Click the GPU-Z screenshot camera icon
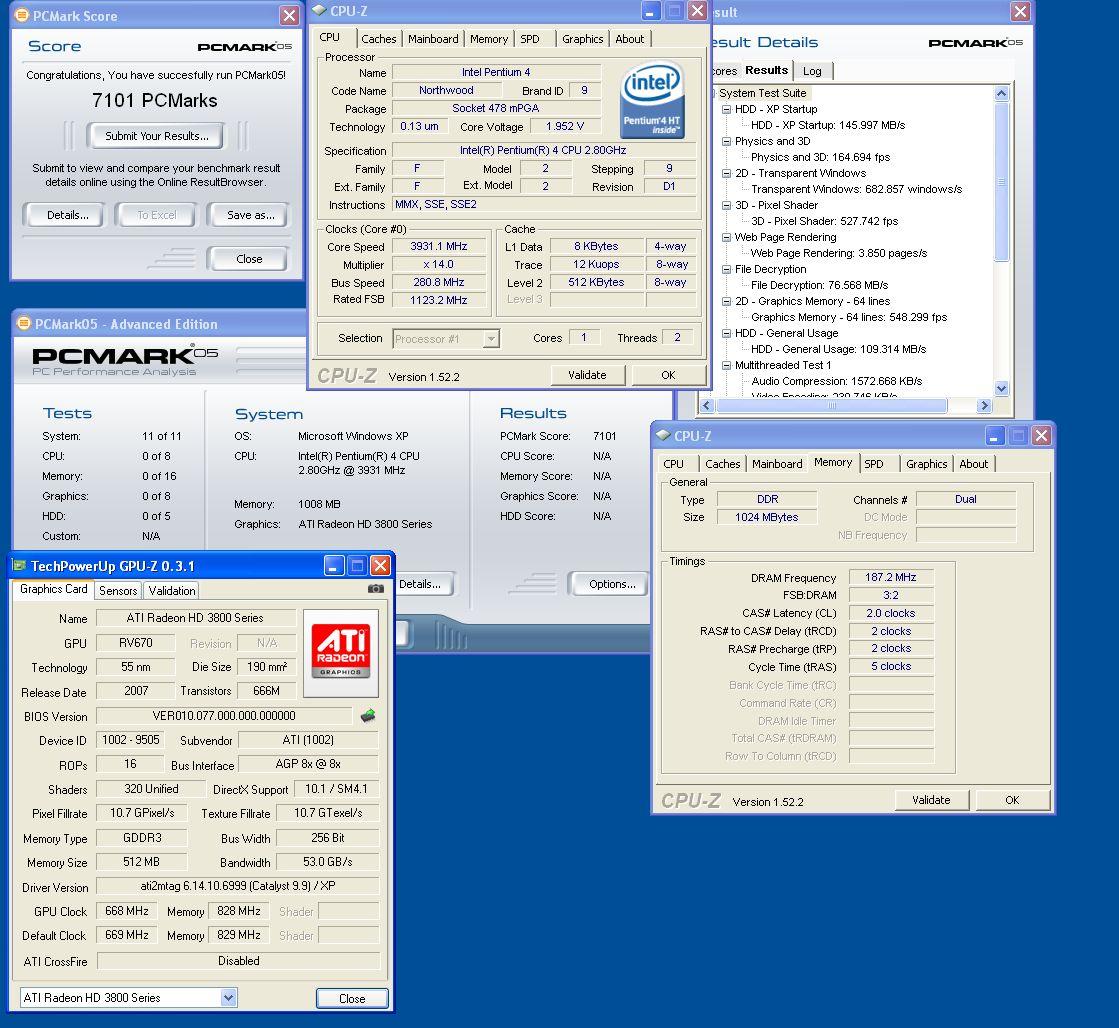The height and width of the screenshot is (1028, 1119). (x=375, y=589)
